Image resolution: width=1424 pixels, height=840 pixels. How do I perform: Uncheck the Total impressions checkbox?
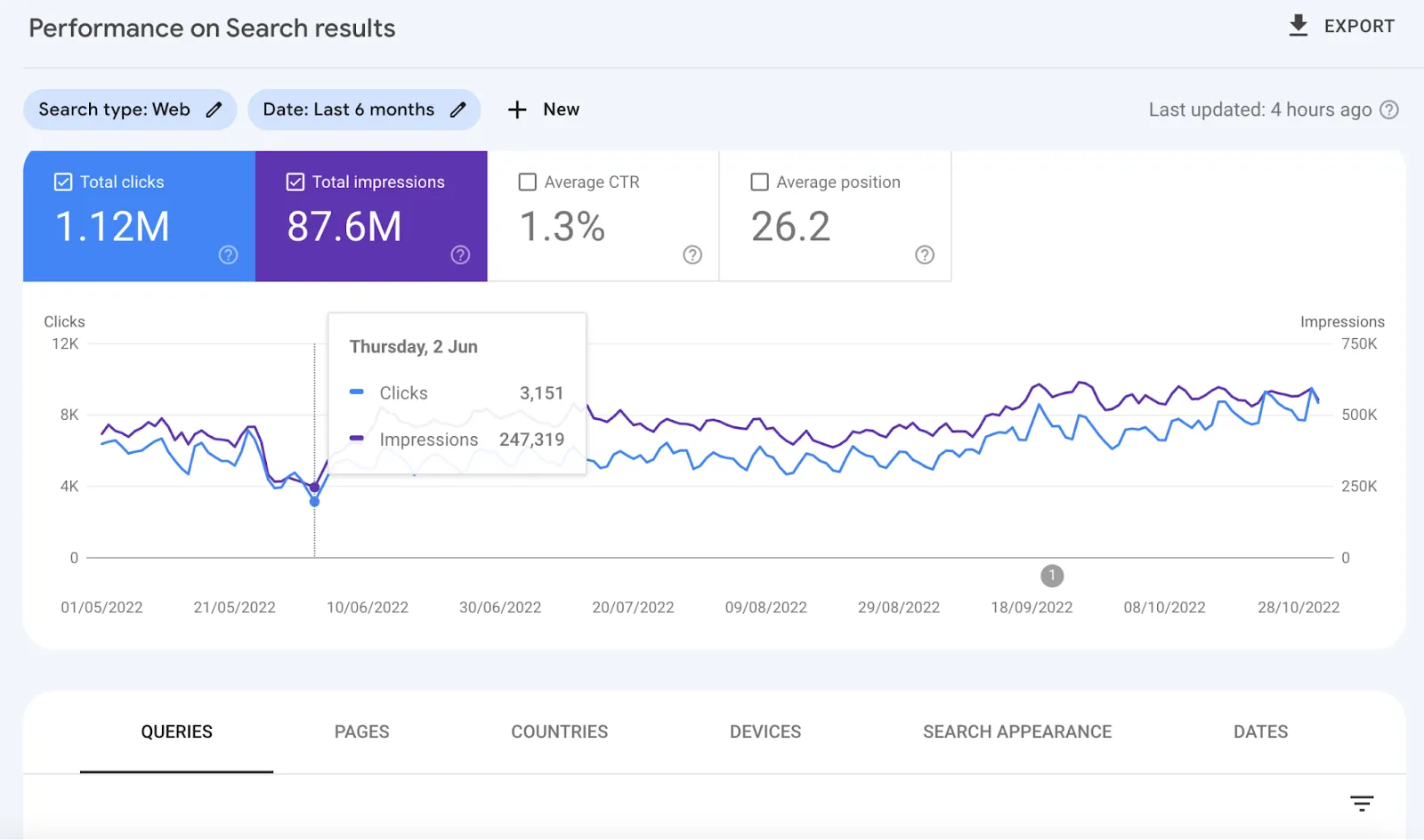click(x=295, y=182)
